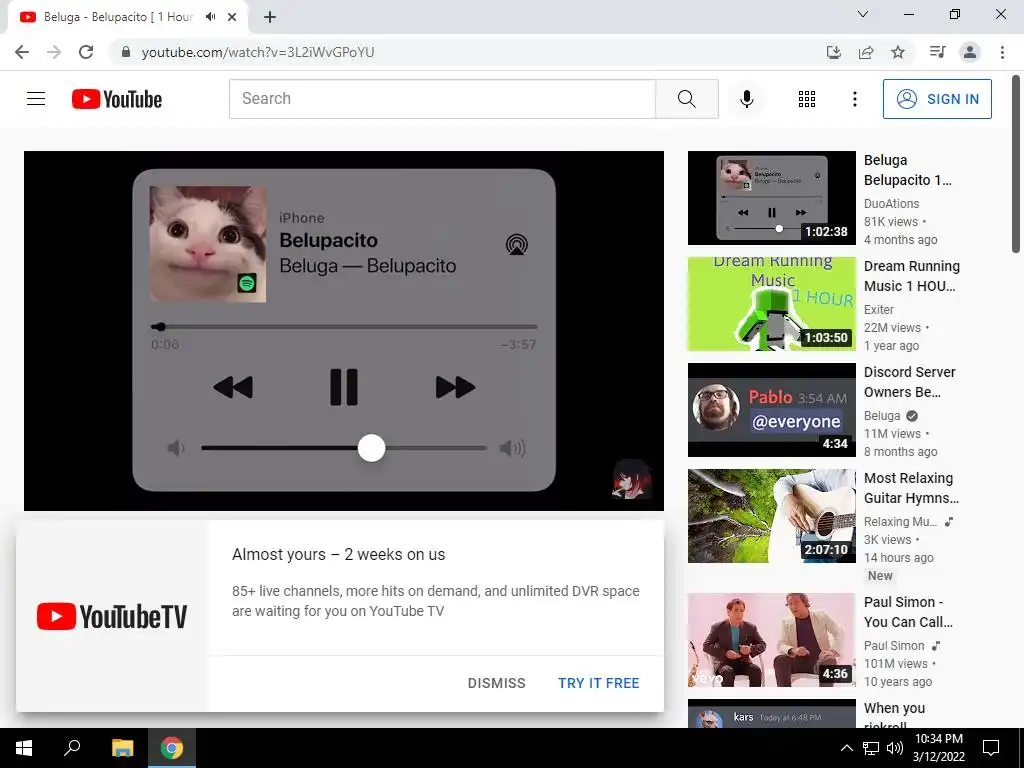Click the YouTubeTV logo in promo
Screen dimensions: 1024x768
[x=112, y=616]
